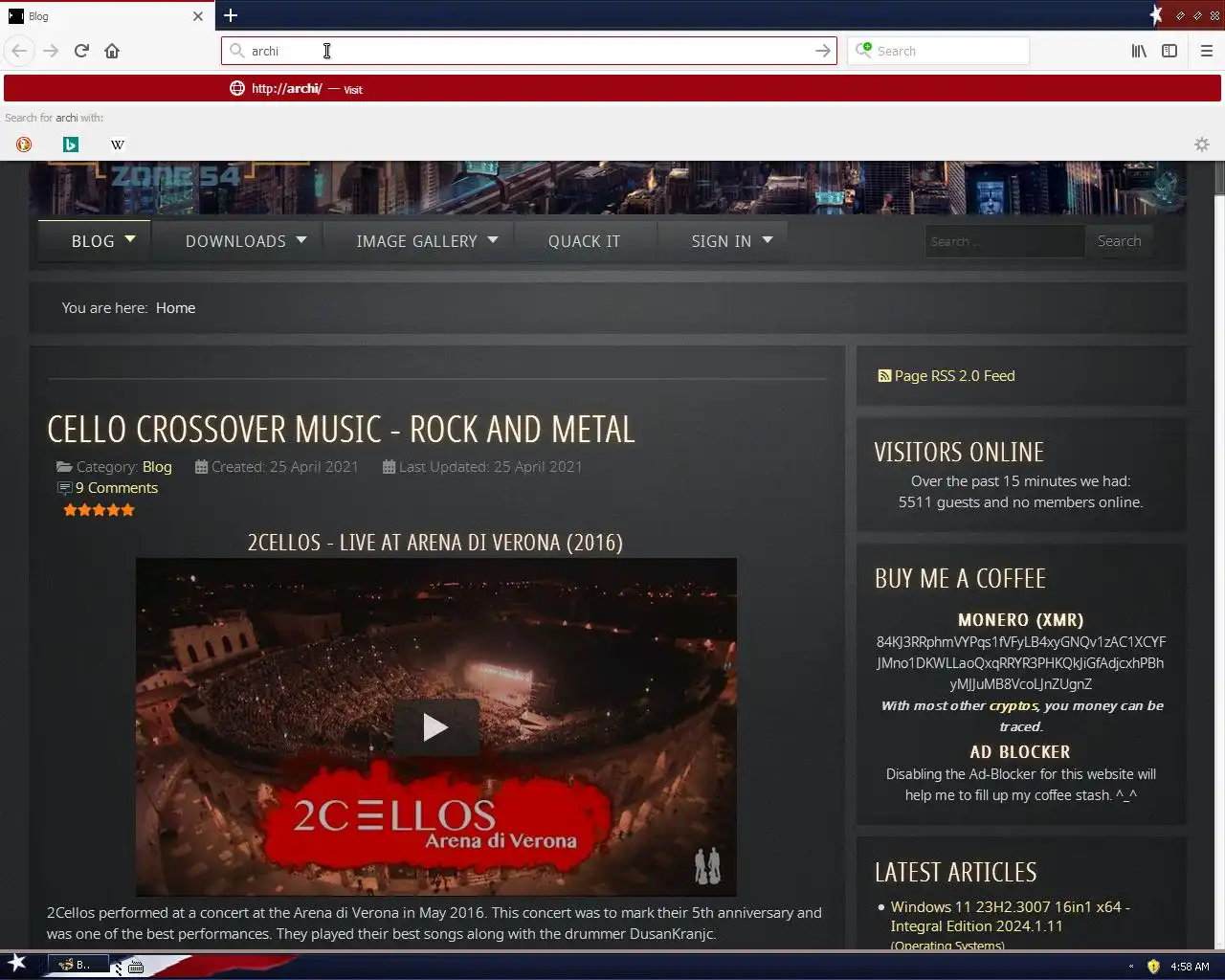The height and width of the screenshot is (980, 1225).
Task: Play the 2Cellos video
Action: coord(435,727)
